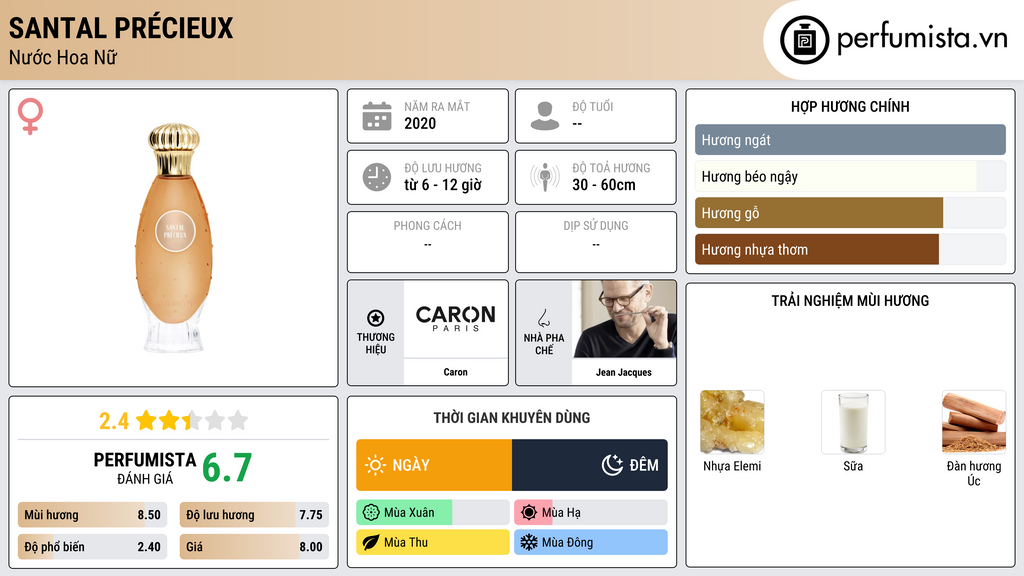Click the Nhựa Elemi note label
Viewport: 1024px width, 576px height.
click(x=732, y=466)
